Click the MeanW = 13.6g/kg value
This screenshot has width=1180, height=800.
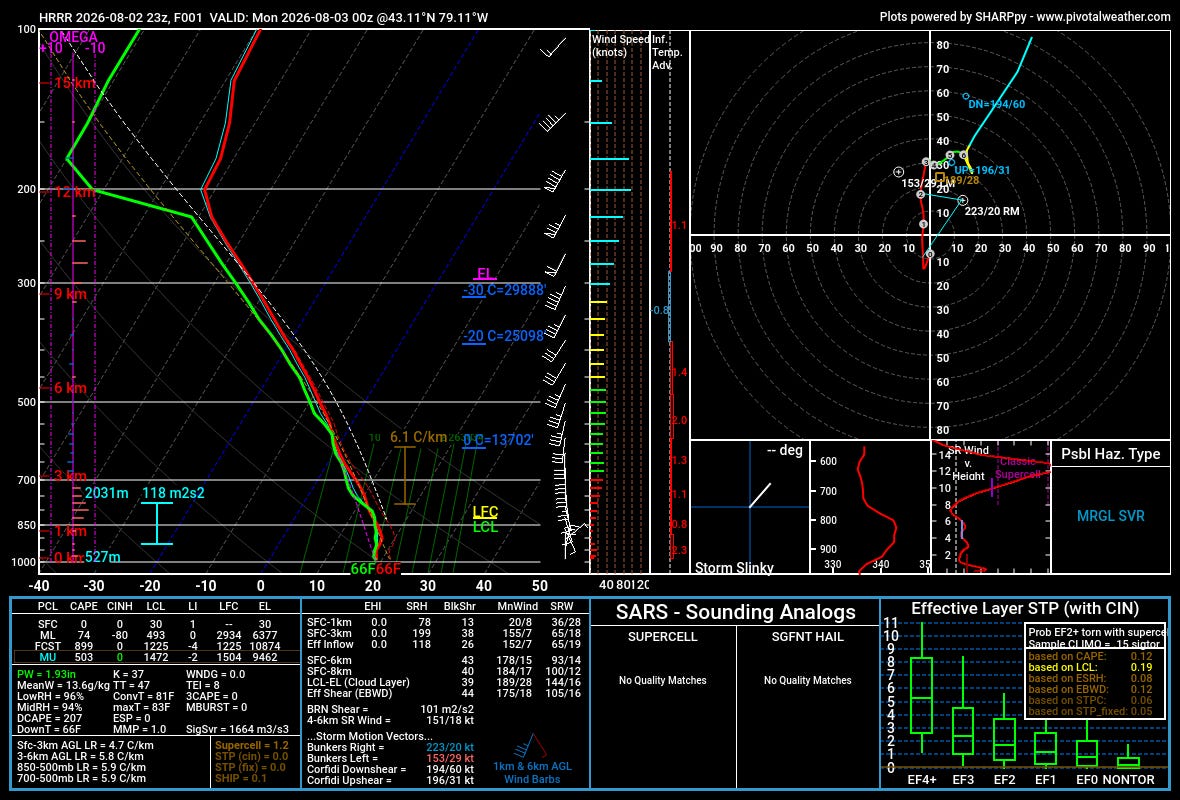[63, 686]
